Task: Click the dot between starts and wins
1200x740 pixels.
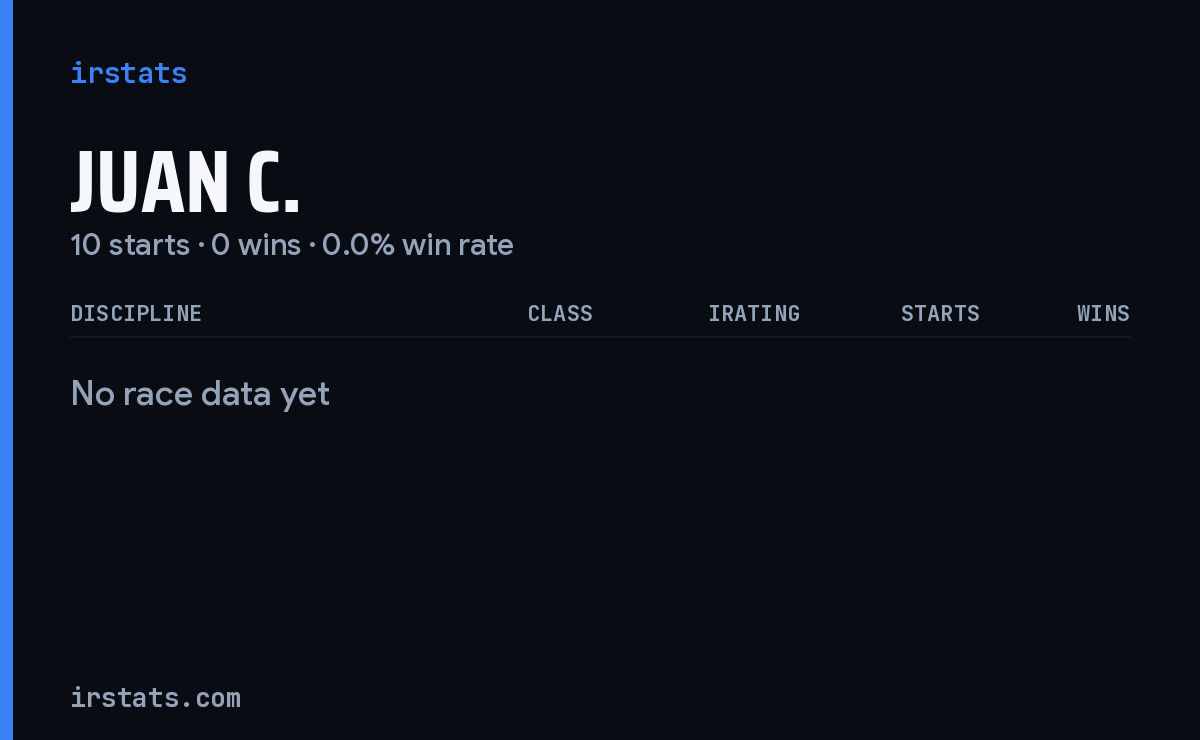Action: pyautogui.click(x=201, y=245)
